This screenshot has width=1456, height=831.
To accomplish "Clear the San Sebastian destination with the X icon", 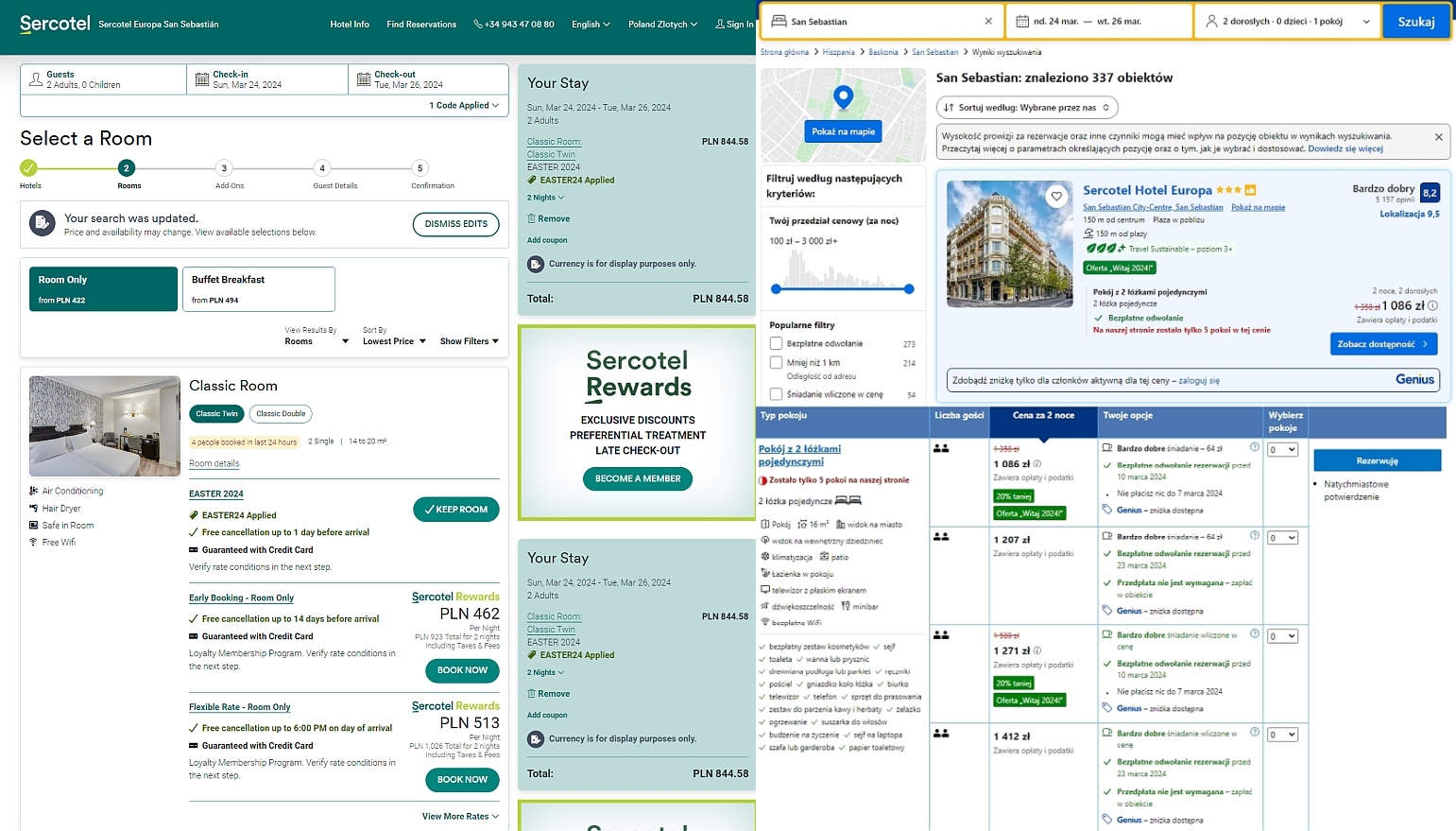I will (x=988, y=21).
